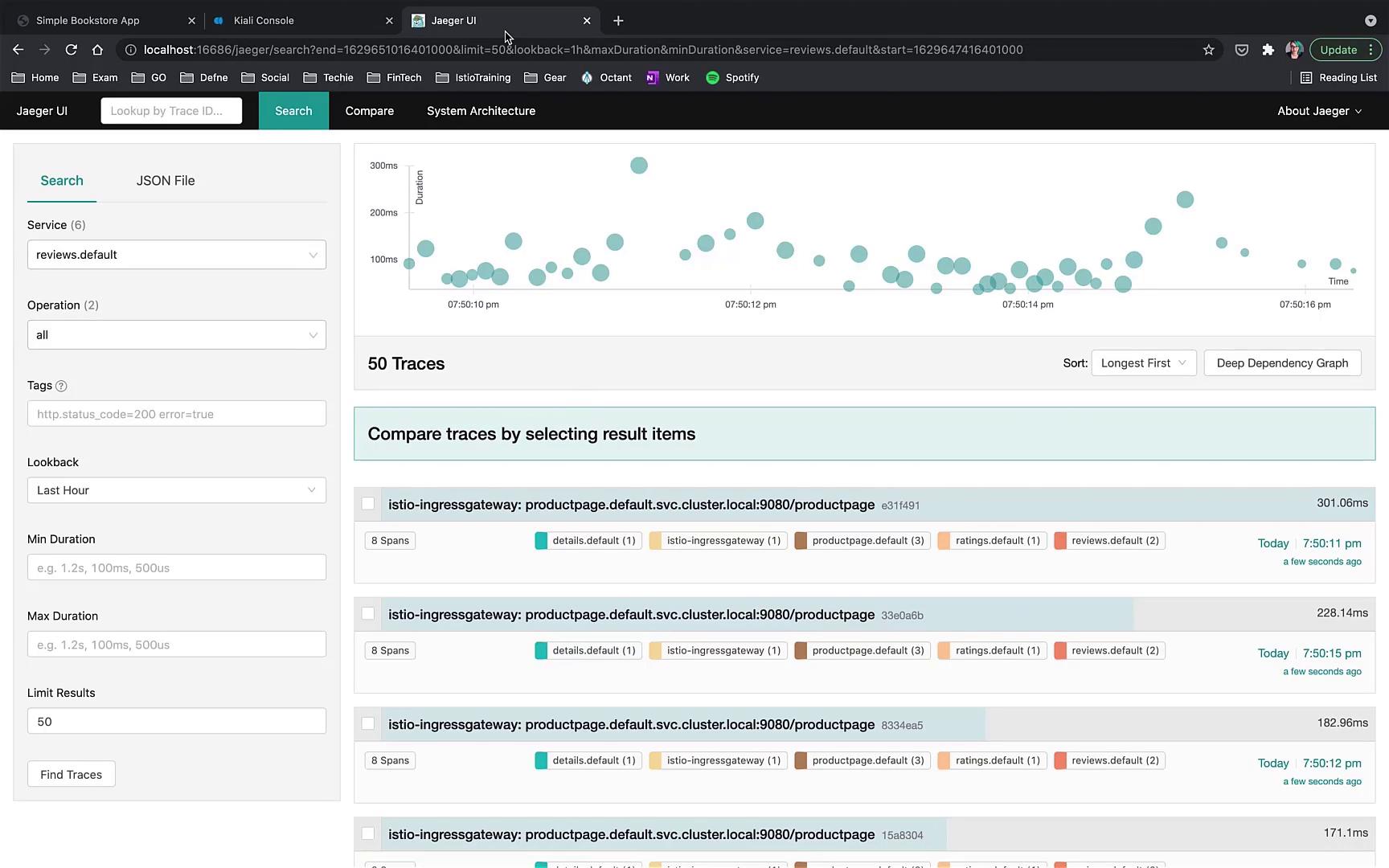Select checkbox for trace e31f491
This screenshot has height=868, width=1389.
click(x=368, y=504)
